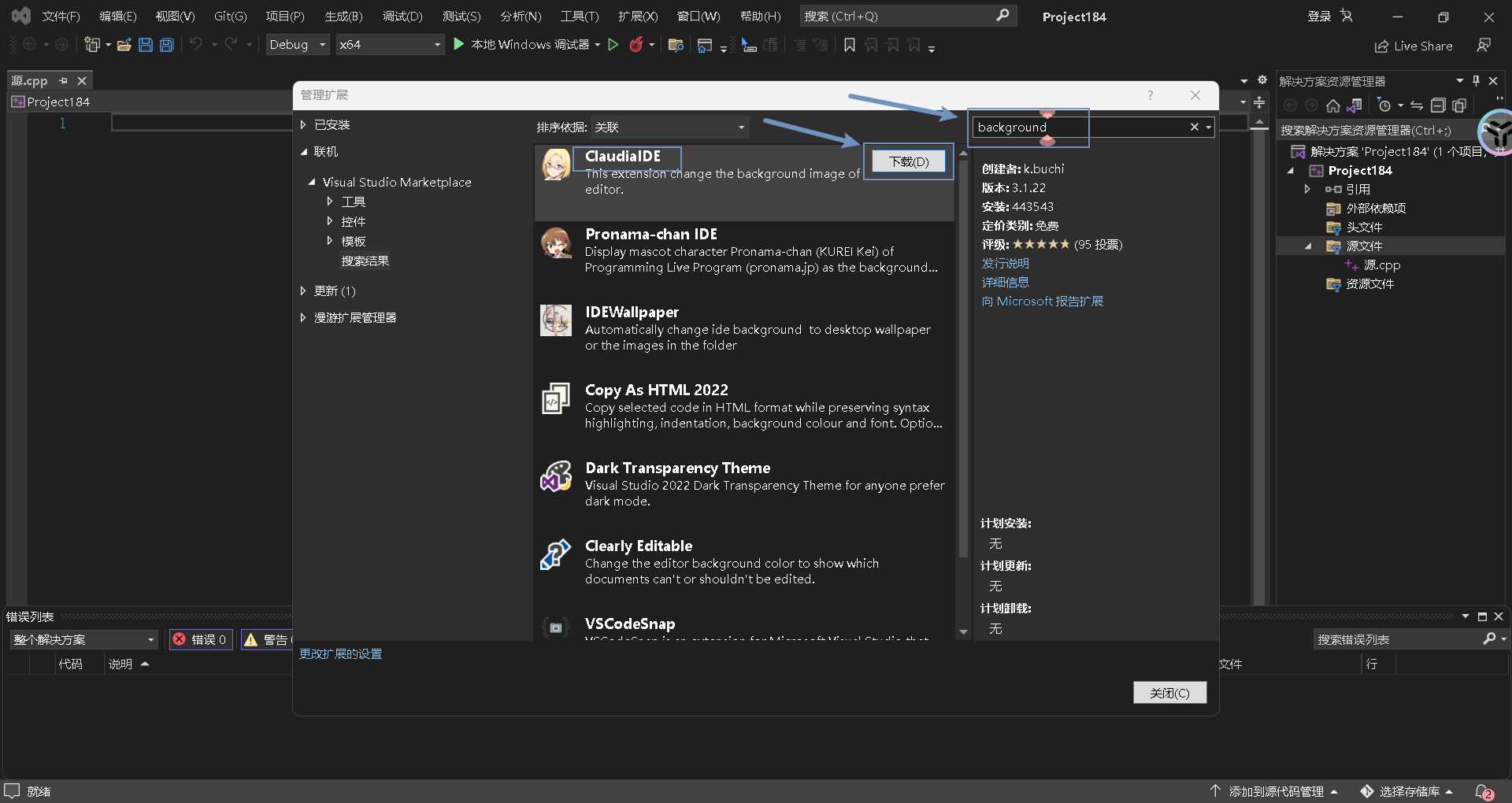Click the feedback person icon beside Live Share
The height and width of the screenshot is (803, 1512).
pos(1484,46)
